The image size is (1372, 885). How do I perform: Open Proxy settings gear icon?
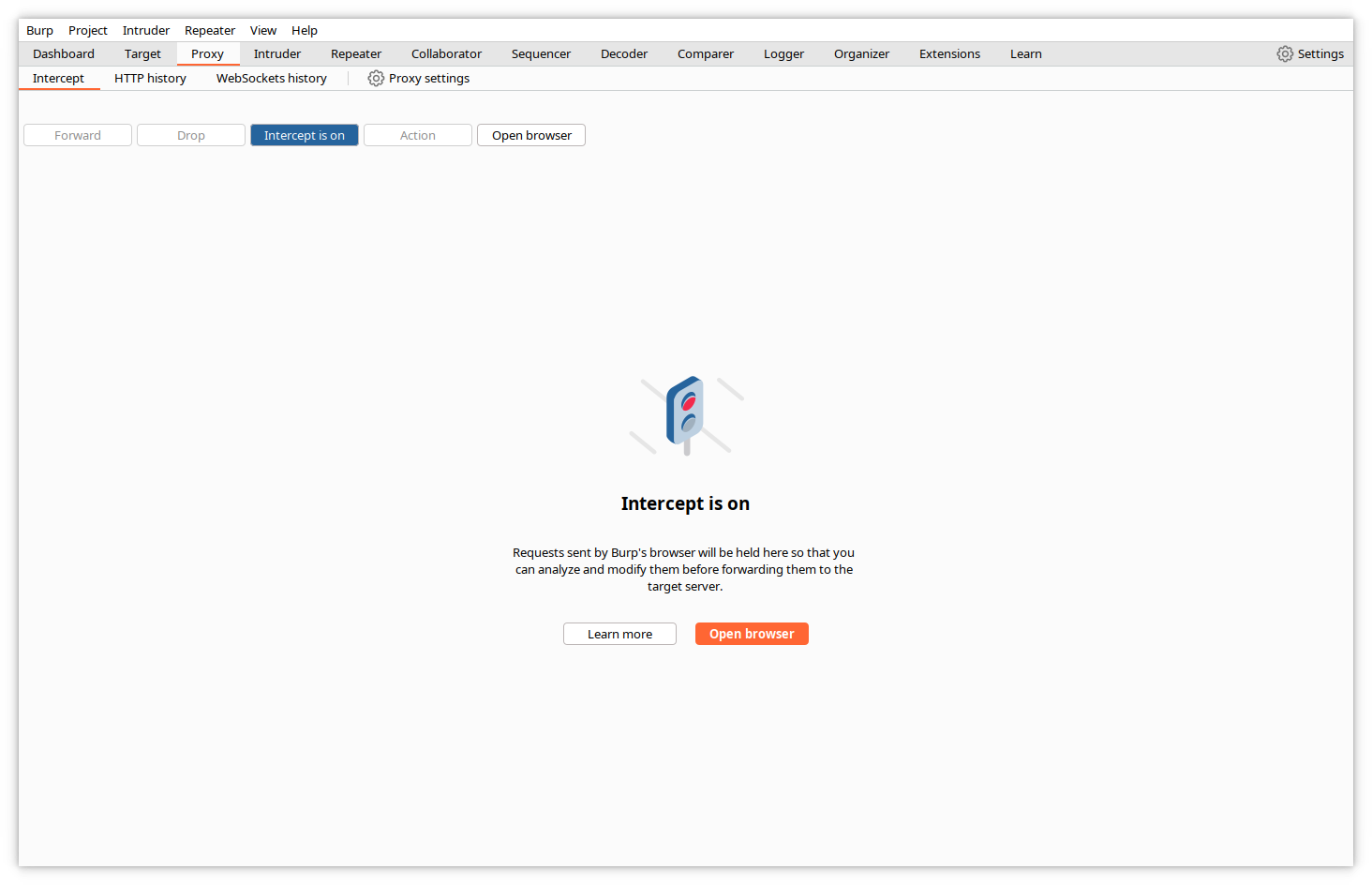376,79
